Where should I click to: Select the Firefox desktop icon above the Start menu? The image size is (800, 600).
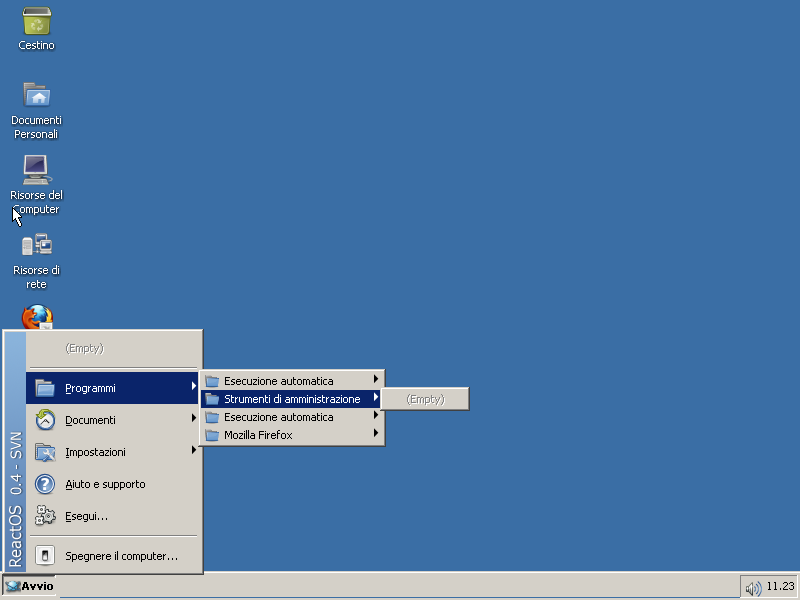tap(37, 317)
